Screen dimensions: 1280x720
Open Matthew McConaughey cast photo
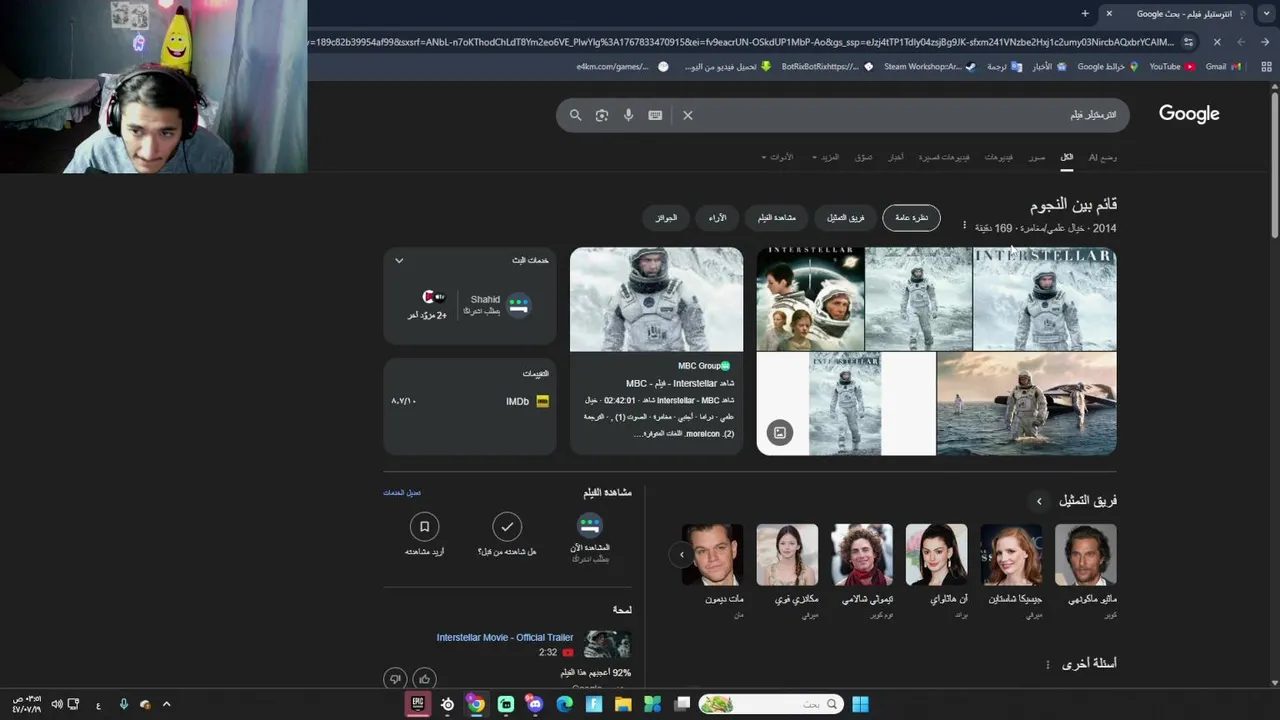click(1086, 555)
